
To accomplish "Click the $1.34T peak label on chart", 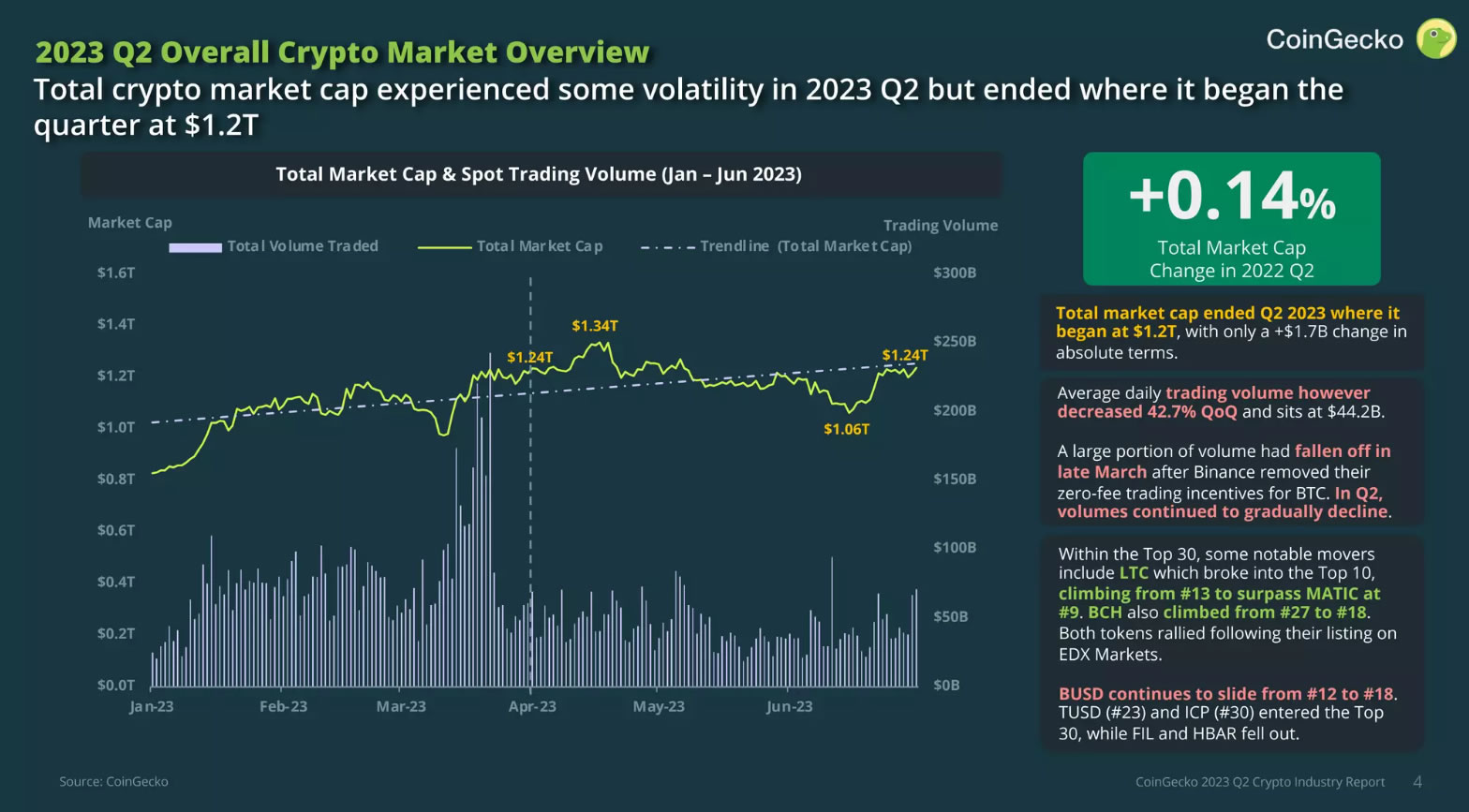I will [x=595, y=326].
